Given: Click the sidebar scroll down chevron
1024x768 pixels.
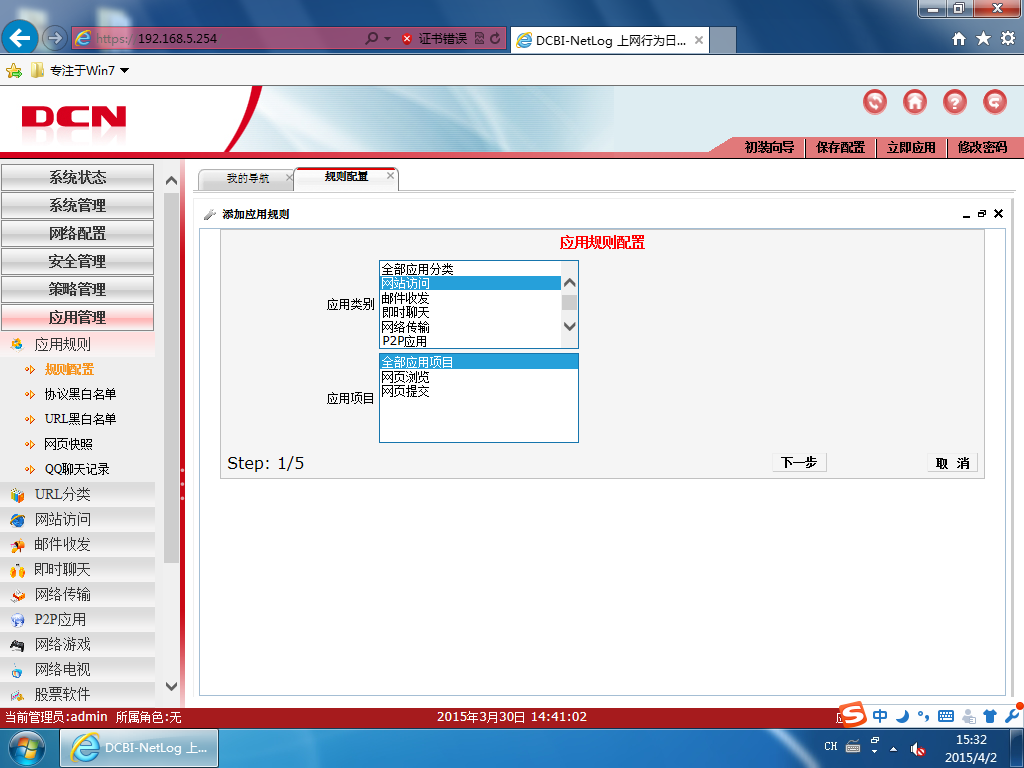Looking at the screenshot, I should pos(171,686).
